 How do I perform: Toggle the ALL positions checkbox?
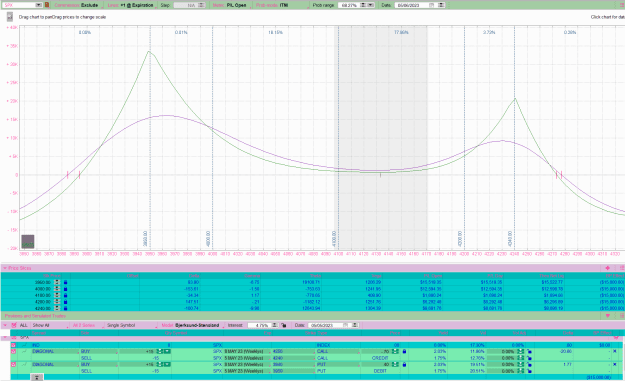[x=14, y=325]
